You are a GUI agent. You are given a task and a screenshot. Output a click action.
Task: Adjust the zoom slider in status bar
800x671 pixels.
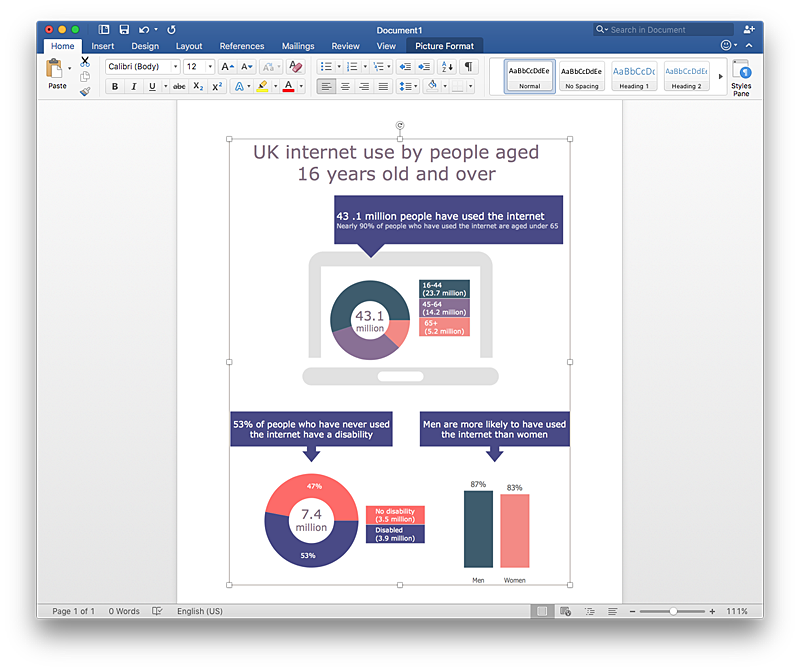[x=673, y=611]
